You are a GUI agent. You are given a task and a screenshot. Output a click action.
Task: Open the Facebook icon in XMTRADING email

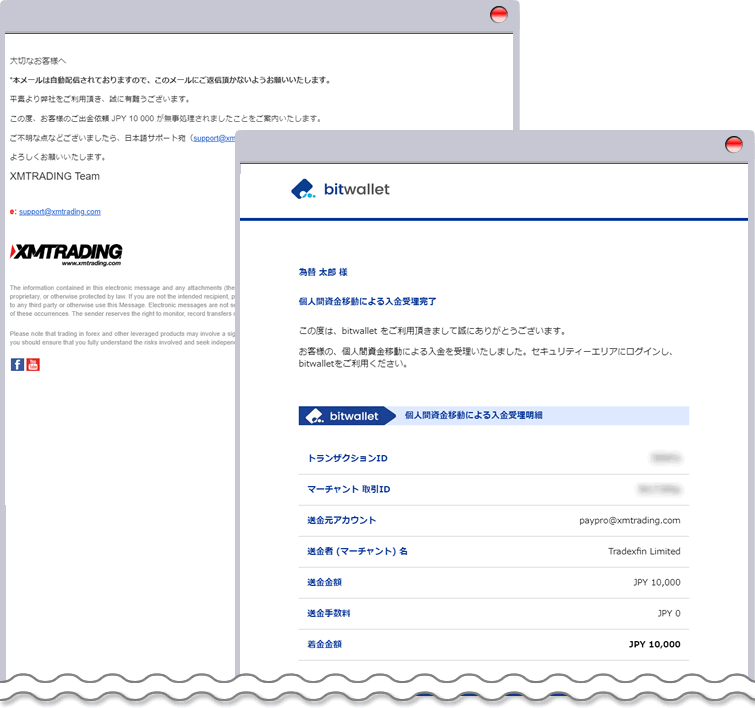click(x=17, y=365)
